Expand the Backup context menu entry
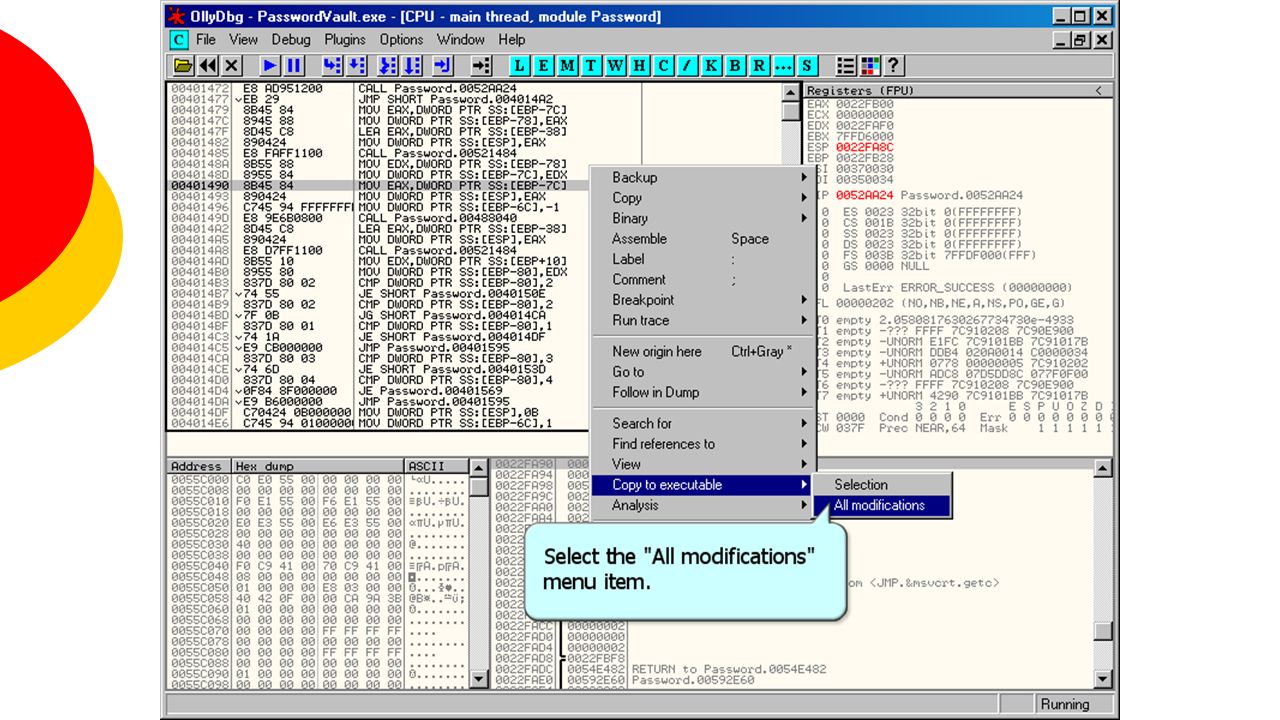The image size is (1280, 720). click(x=703, y=177)
